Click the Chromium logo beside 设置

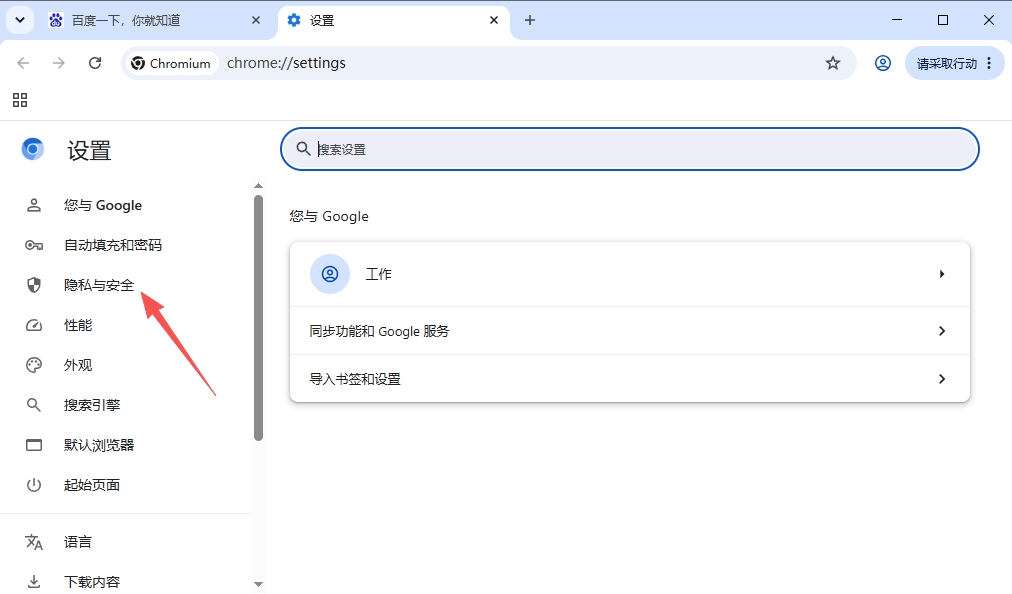[x=32, y=149]
